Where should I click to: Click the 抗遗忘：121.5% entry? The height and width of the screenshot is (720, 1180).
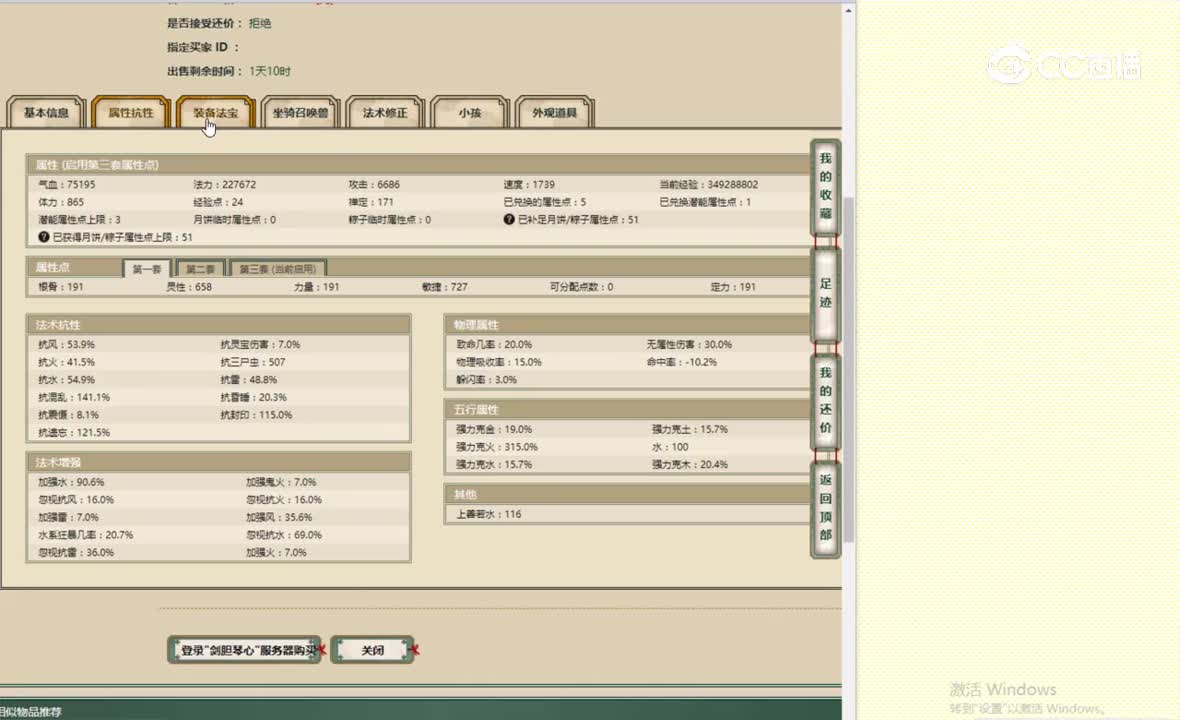click(74, 433)
